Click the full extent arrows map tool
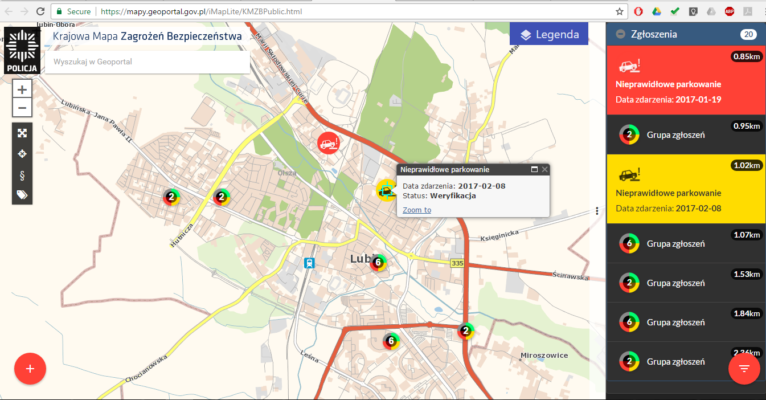 point(22,133)
